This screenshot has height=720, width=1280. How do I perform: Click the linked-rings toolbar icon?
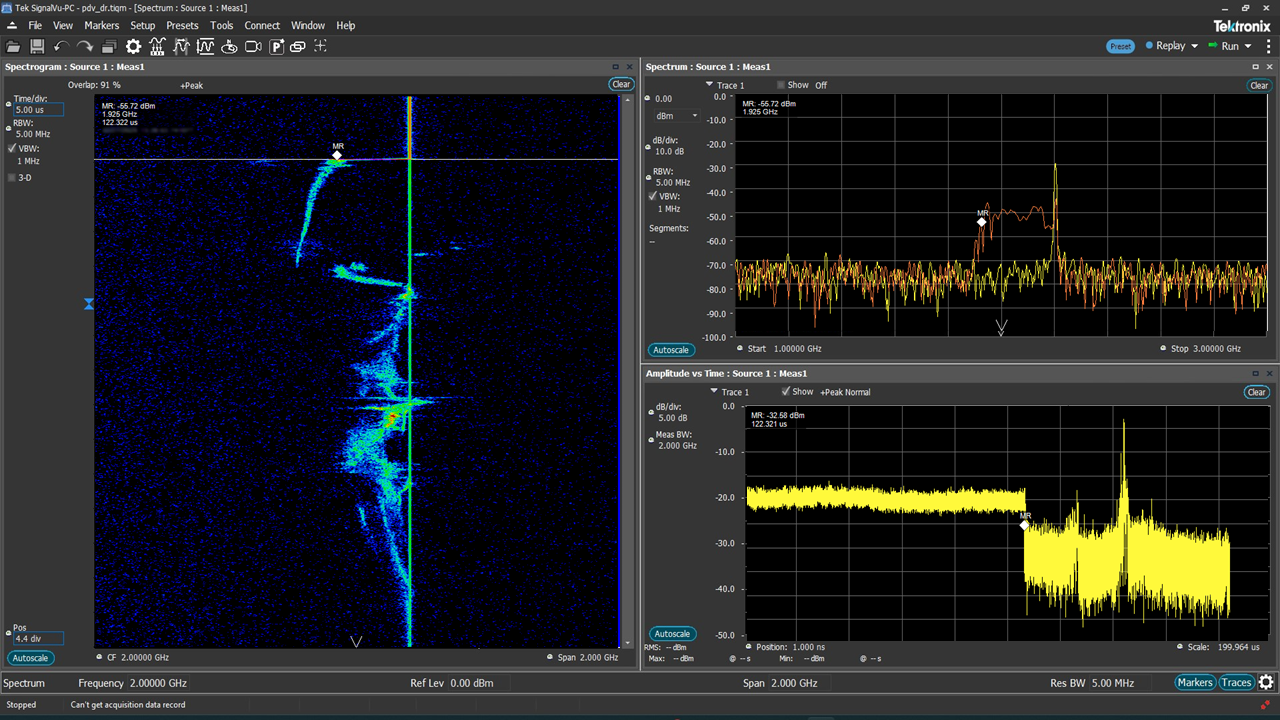click(x=297, y=46)
